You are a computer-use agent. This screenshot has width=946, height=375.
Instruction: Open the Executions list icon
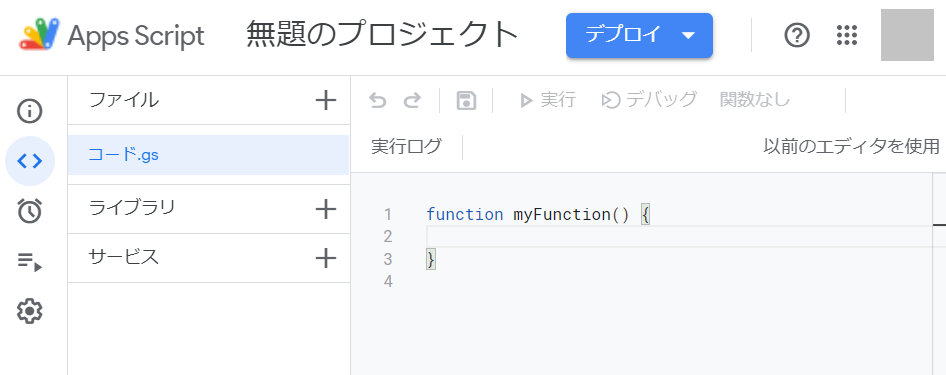(30, 261)
